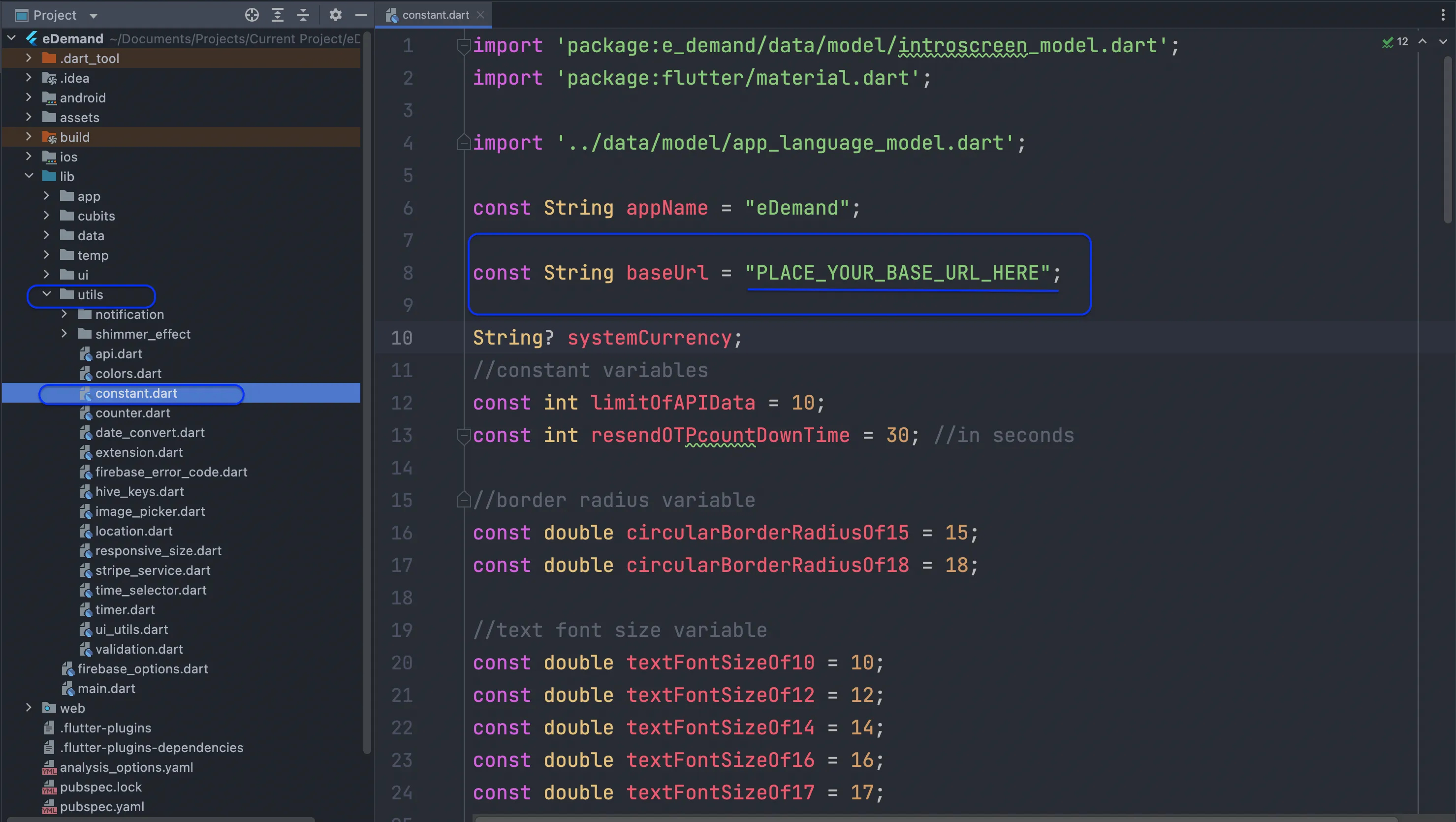Toggle fold marker at line 15 comment
The height and width of the screenshot is (822, 1456).
click(x=464, y=500)
